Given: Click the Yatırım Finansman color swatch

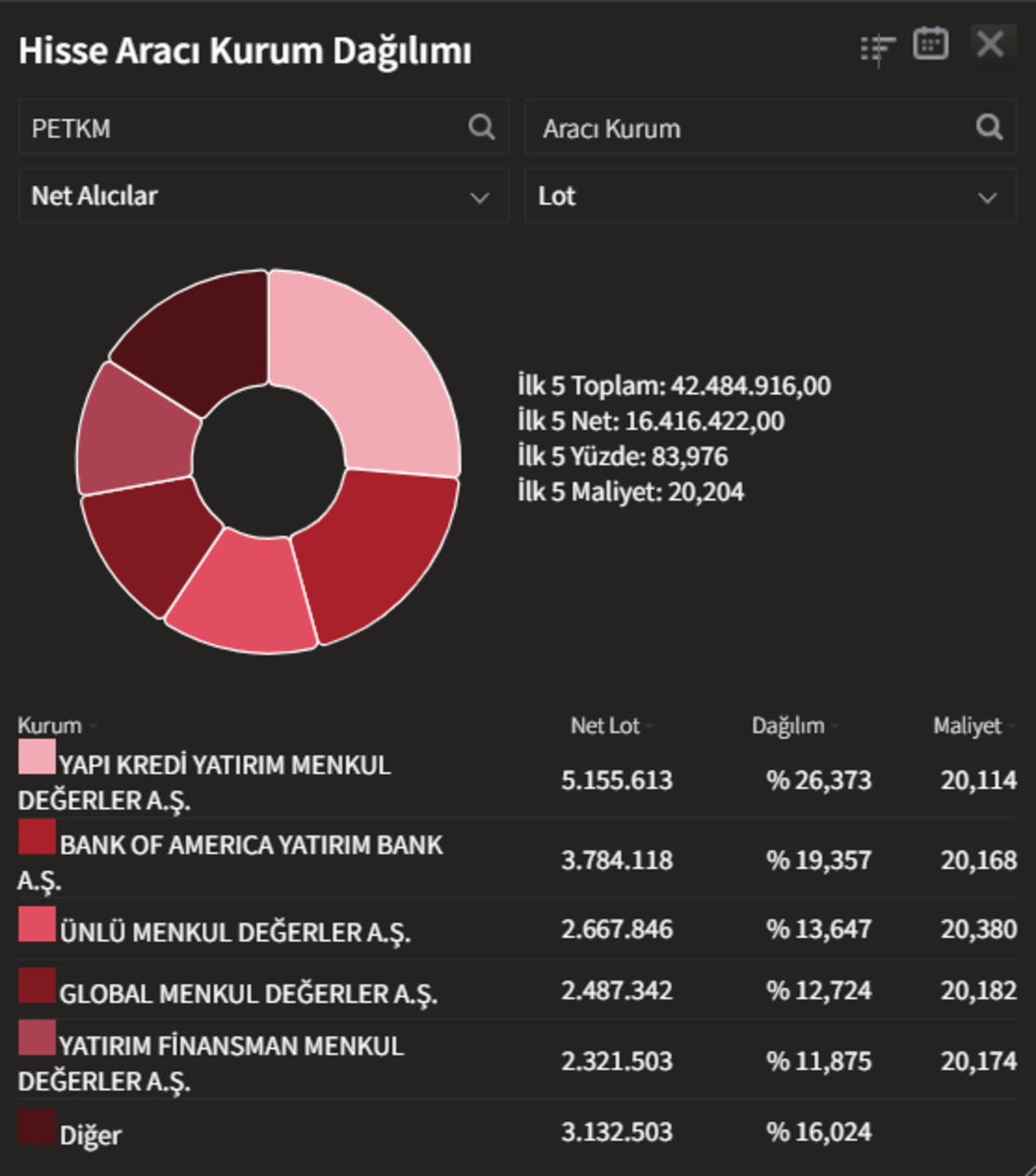Looking at the screenshot, I should tap(36, 1038).
